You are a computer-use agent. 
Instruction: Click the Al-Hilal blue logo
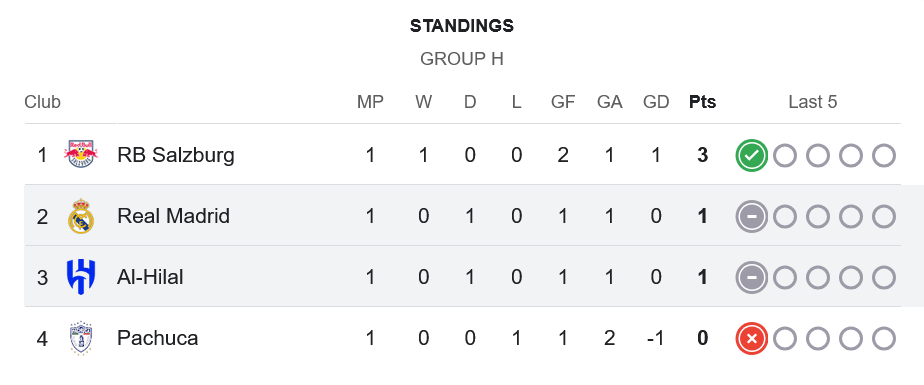(x=81, y=277)
